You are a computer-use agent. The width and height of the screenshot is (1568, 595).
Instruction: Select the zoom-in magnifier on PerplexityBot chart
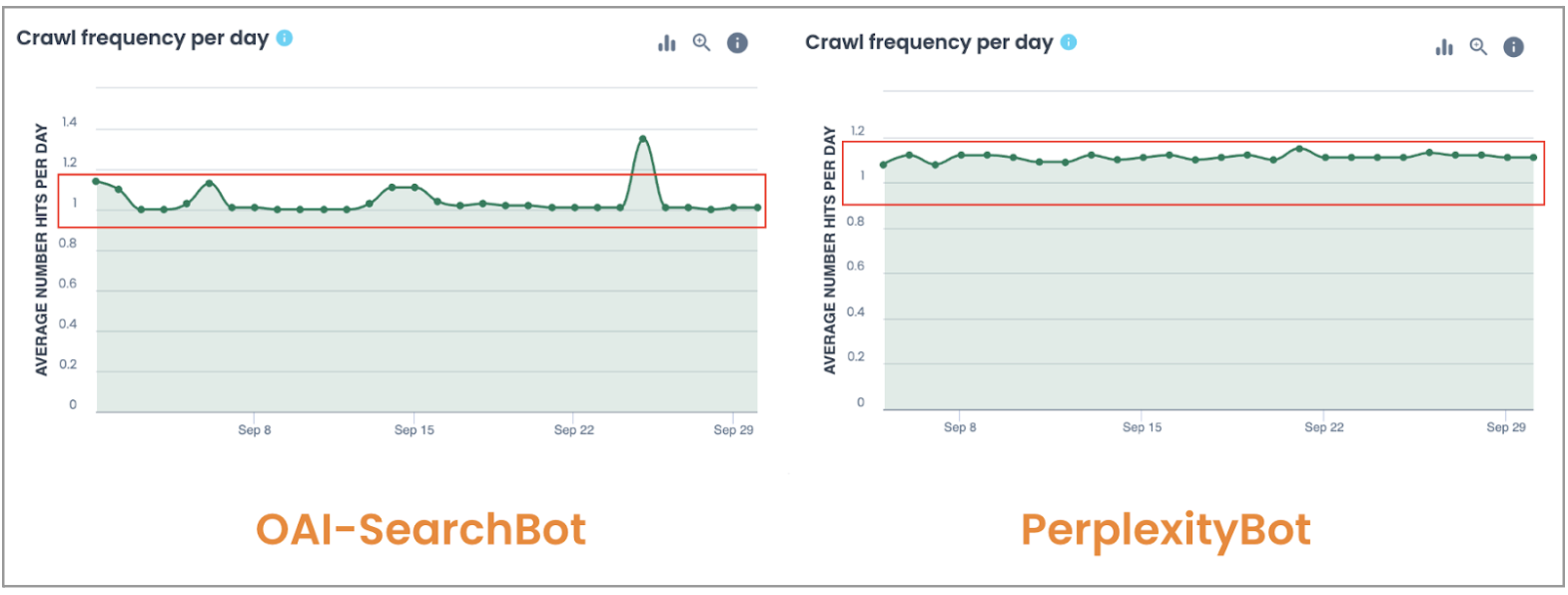click(1479, 46)
